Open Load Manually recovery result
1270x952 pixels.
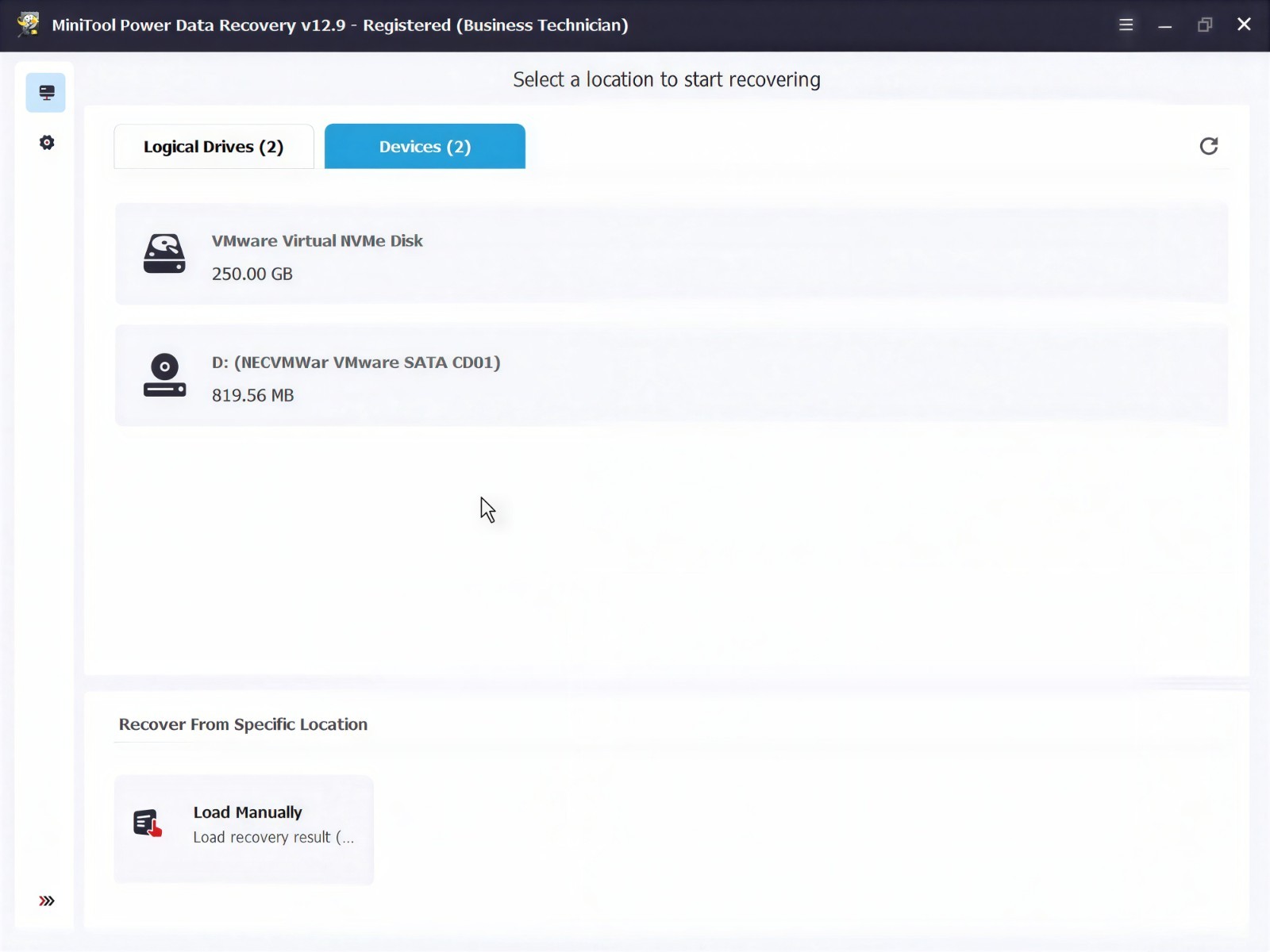(x=244, y=830)
